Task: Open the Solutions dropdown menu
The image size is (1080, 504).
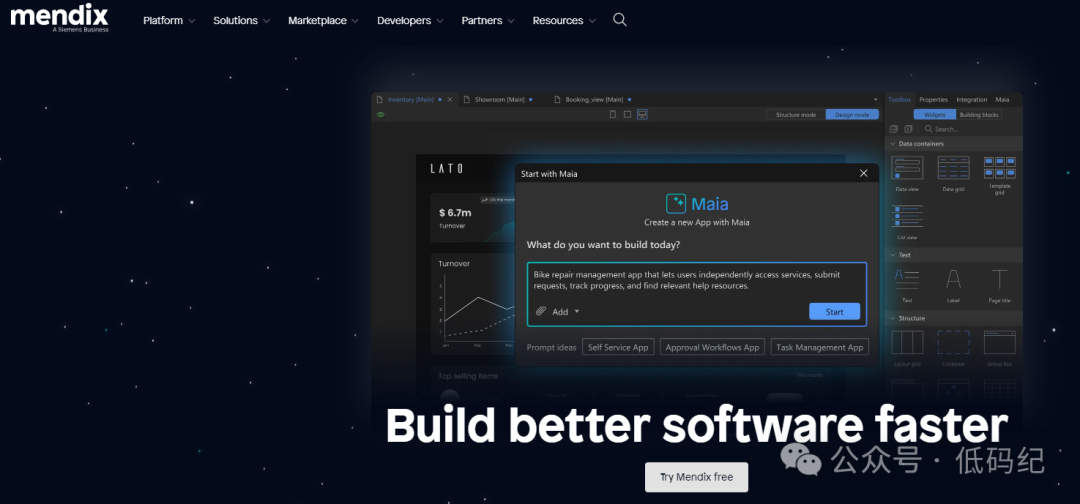Action: coord(242,21)
